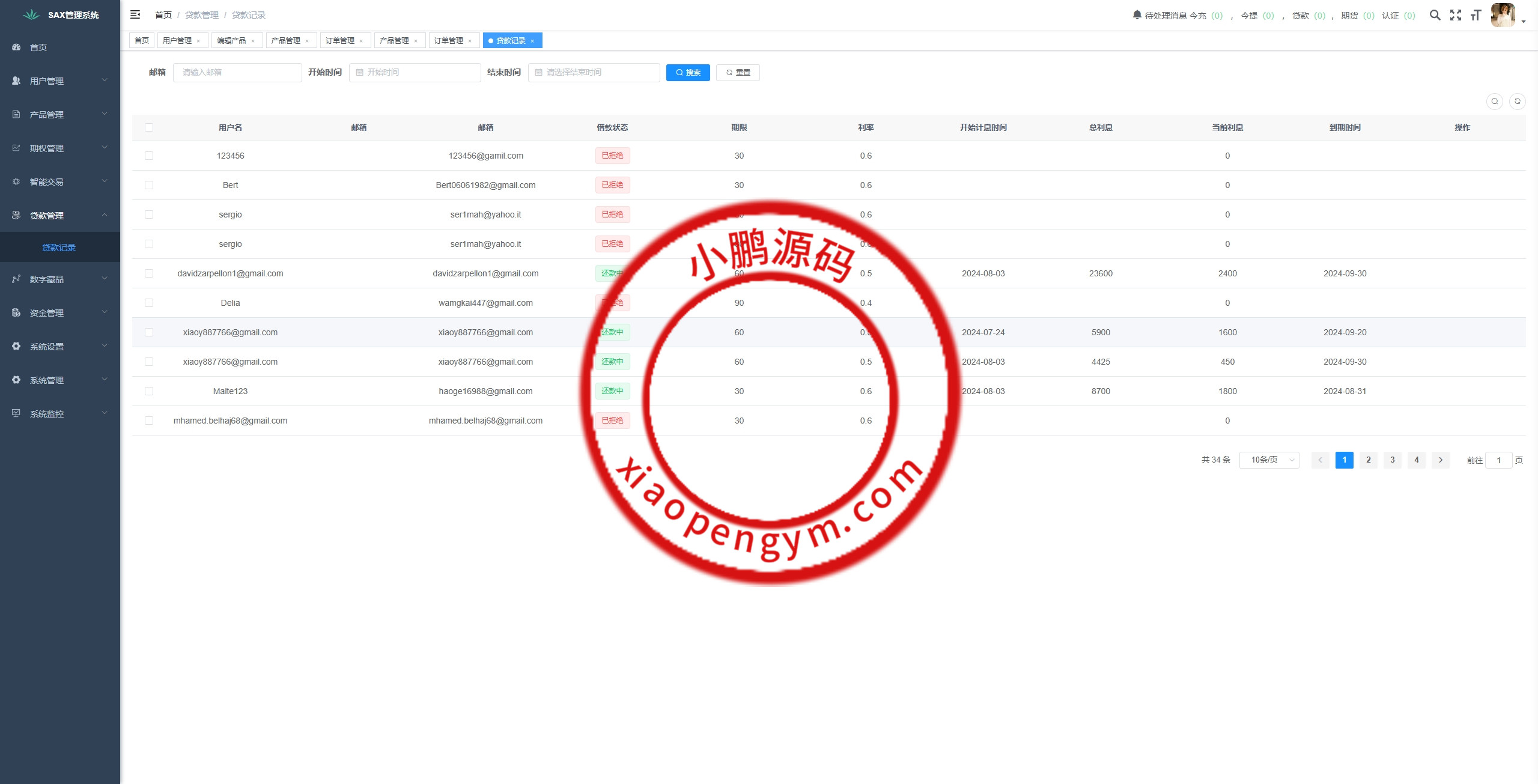Click the 邮箱 email input field

(237, 73)
